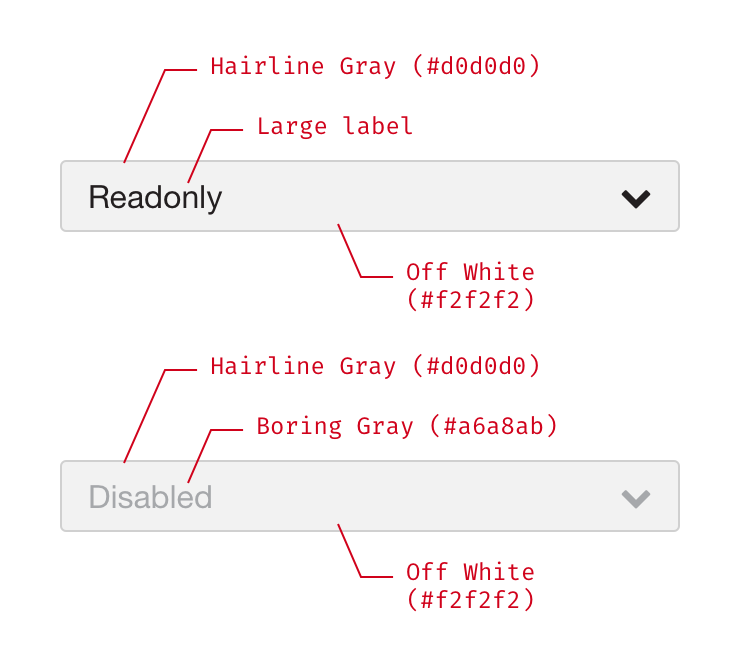
Task: Click the "(#f2f2f2)" hex code below Disabled
Action: [470, 599]
